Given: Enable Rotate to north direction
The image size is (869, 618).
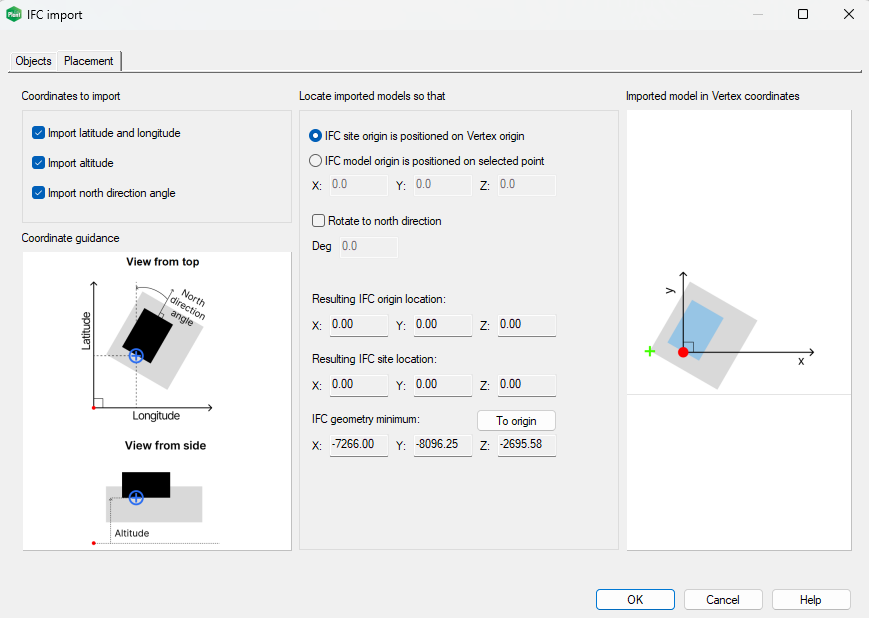Looking at the screenshot, I should [319, 221].
